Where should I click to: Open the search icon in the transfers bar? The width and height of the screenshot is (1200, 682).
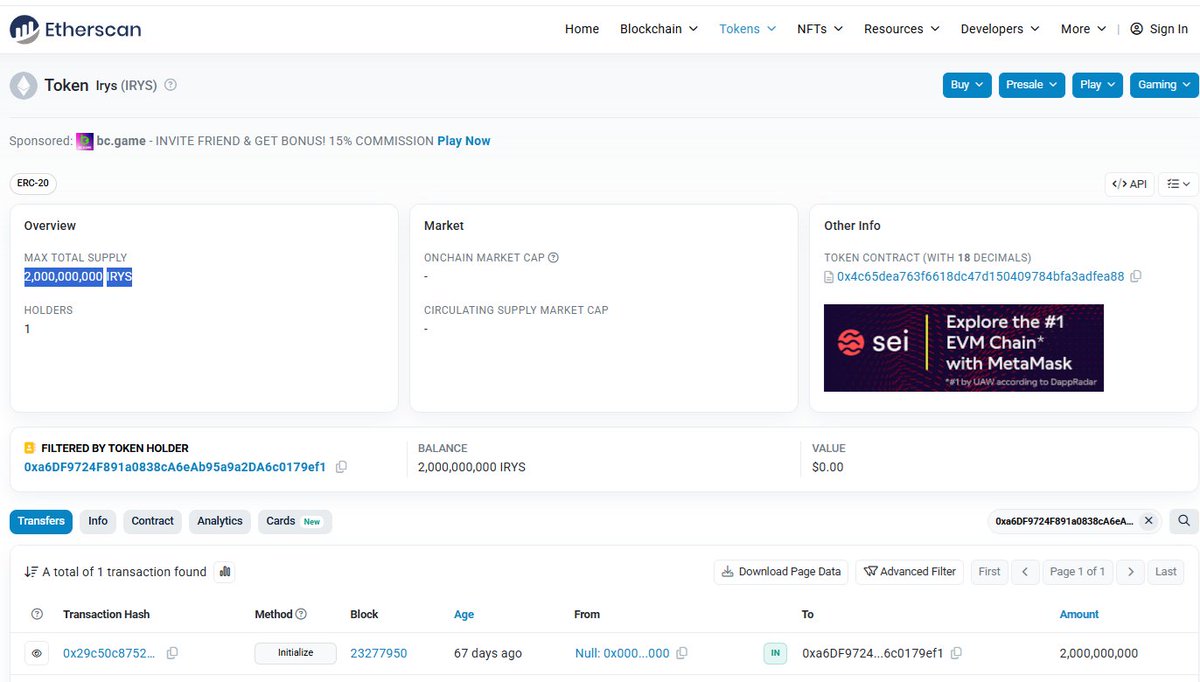[1183, 521]
